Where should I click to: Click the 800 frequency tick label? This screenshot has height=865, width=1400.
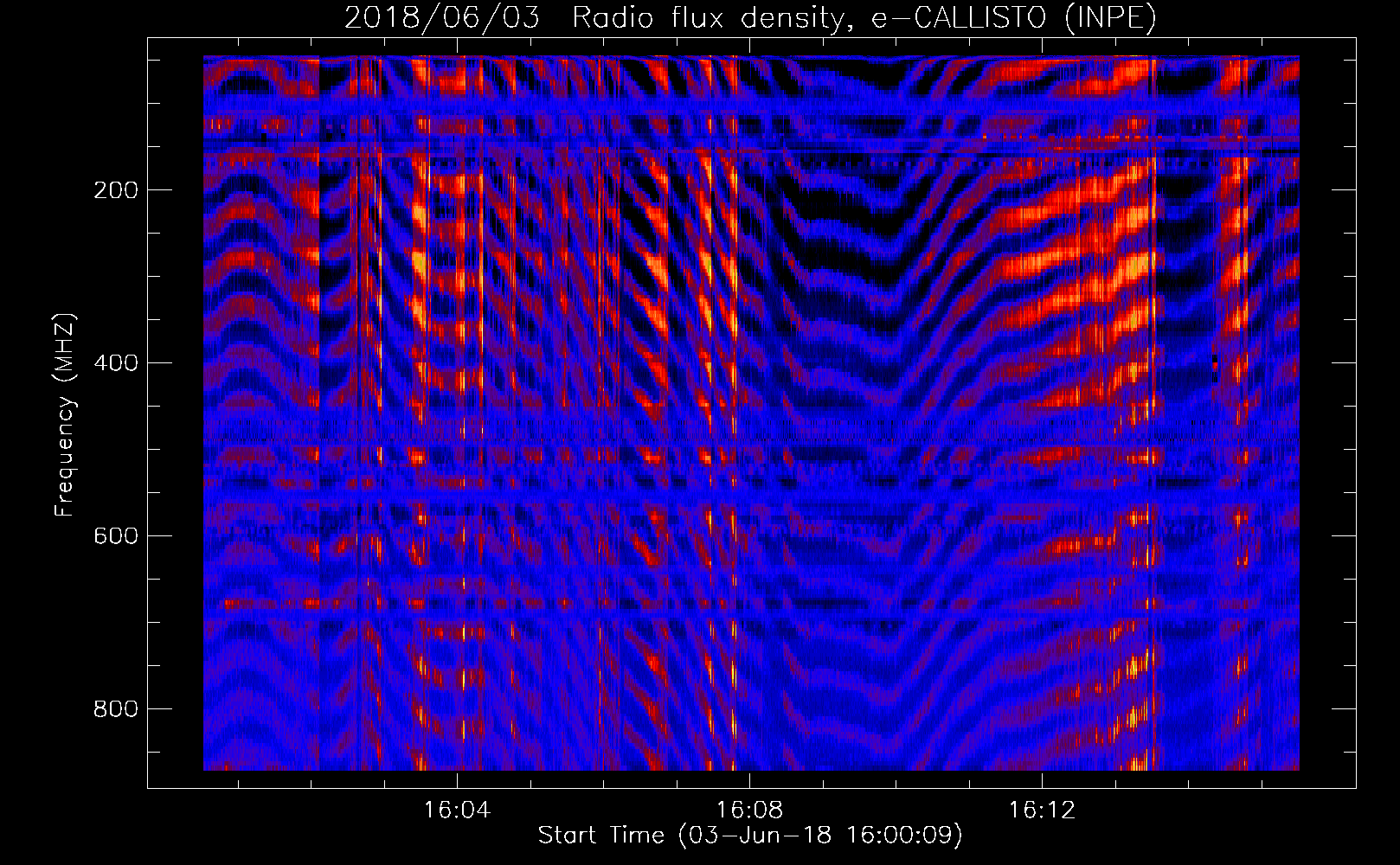116,709
